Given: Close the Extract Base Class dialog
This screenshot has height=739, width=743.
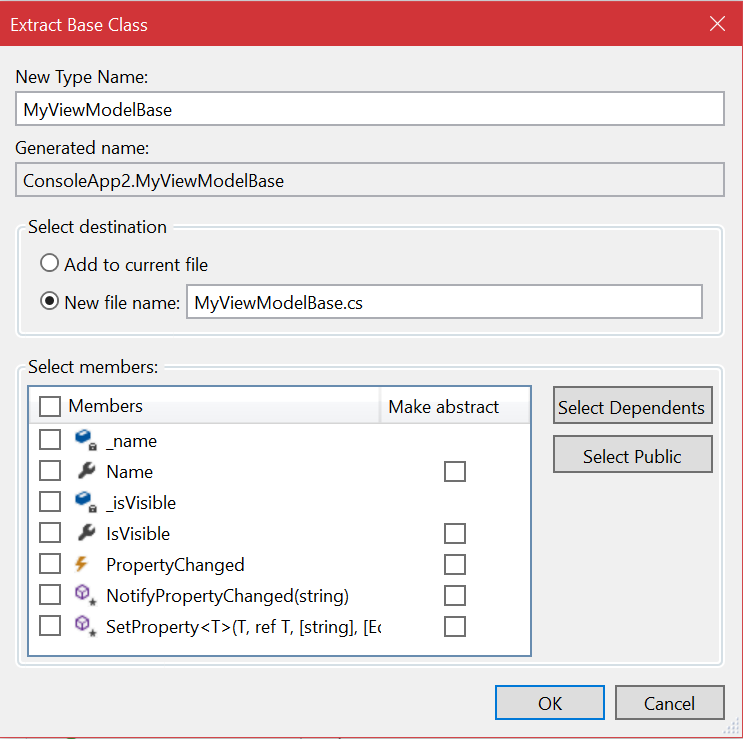Looking at the screenshot, I should point(717,24).
